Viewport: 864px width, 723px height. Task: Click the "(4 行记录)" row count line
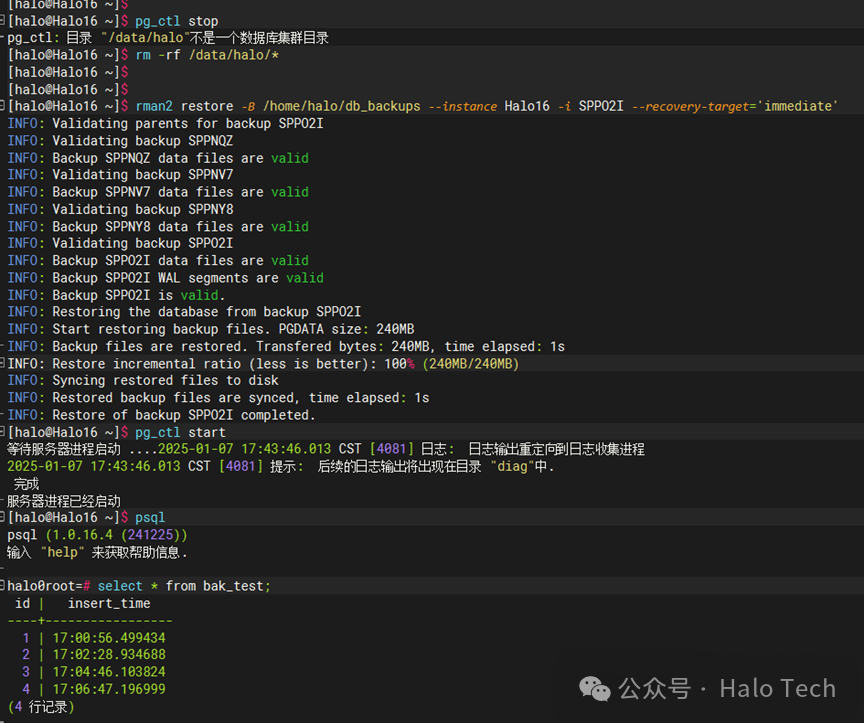click(41, 706)
